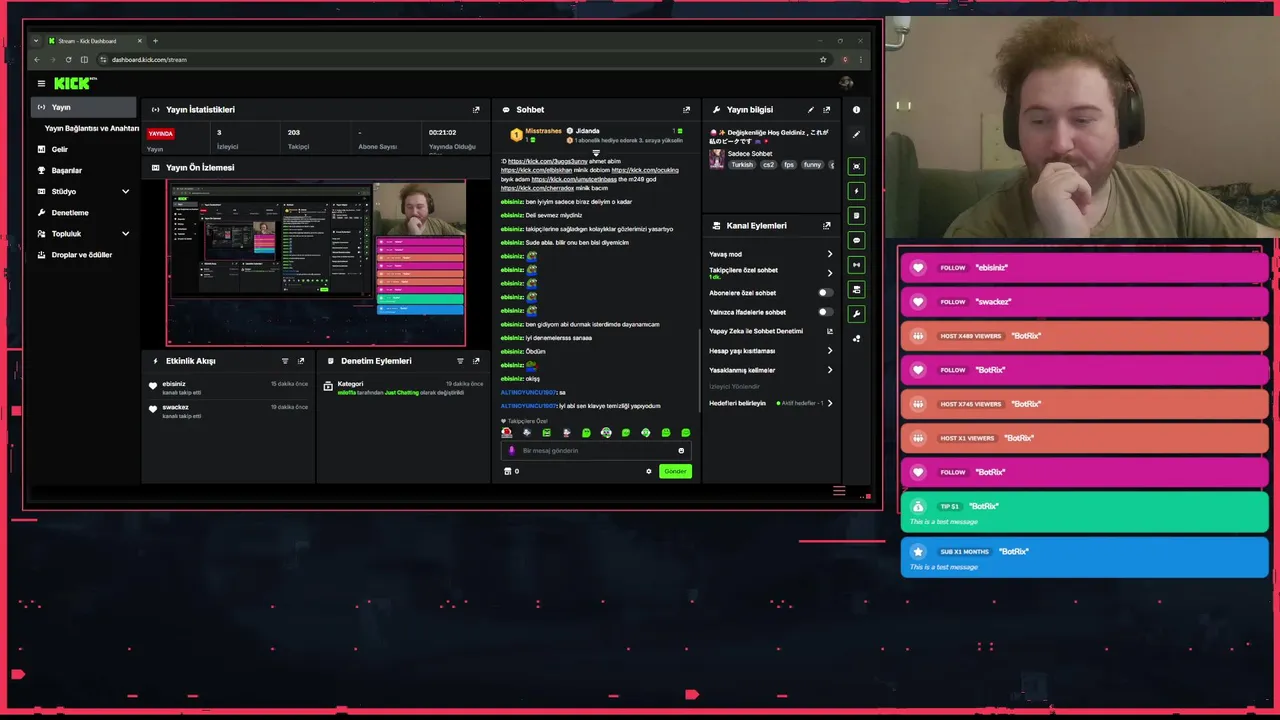1280x720 pixels.
Task: Pop out the Etkinlik Akışı panel
Action: pos(301,361)
